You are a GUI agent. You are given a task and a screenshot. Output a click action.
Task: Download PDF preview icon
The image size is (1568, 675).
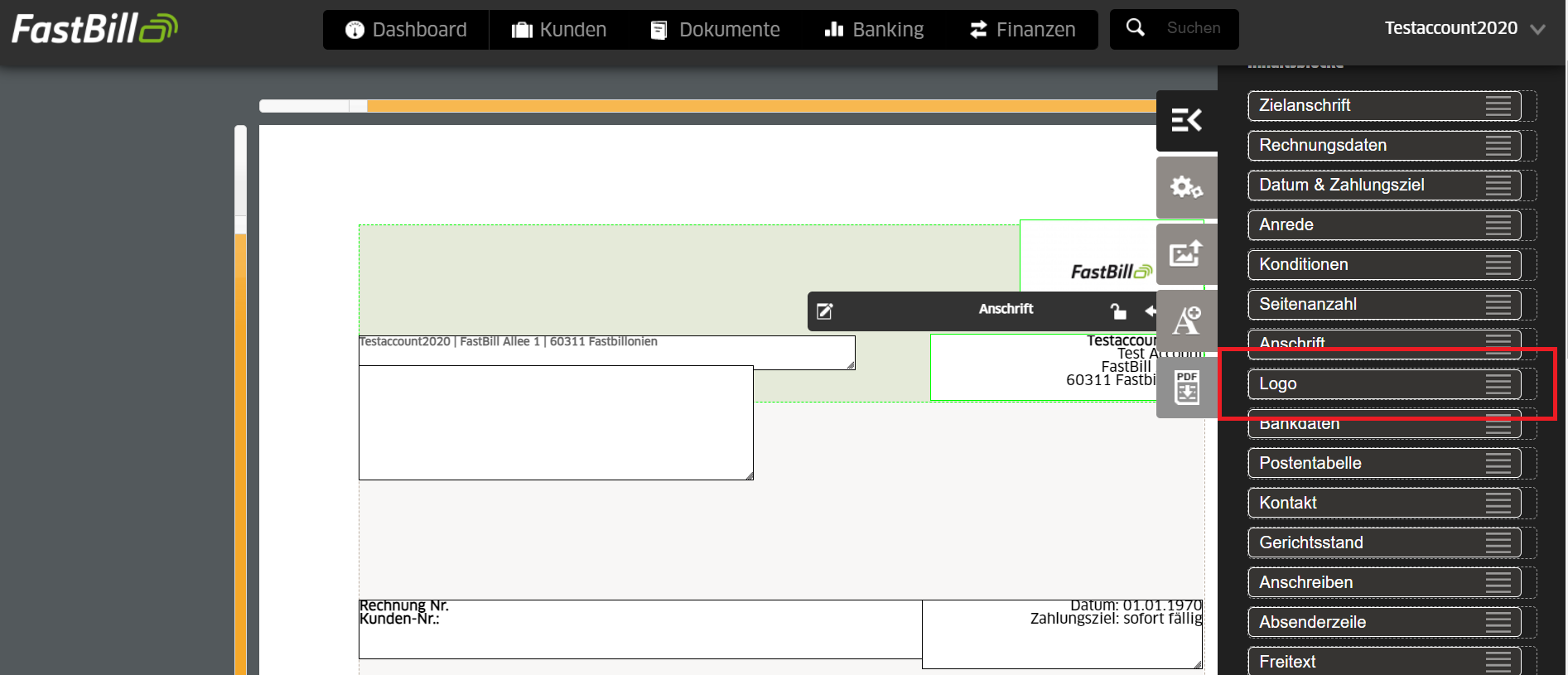coord(1186,387)
